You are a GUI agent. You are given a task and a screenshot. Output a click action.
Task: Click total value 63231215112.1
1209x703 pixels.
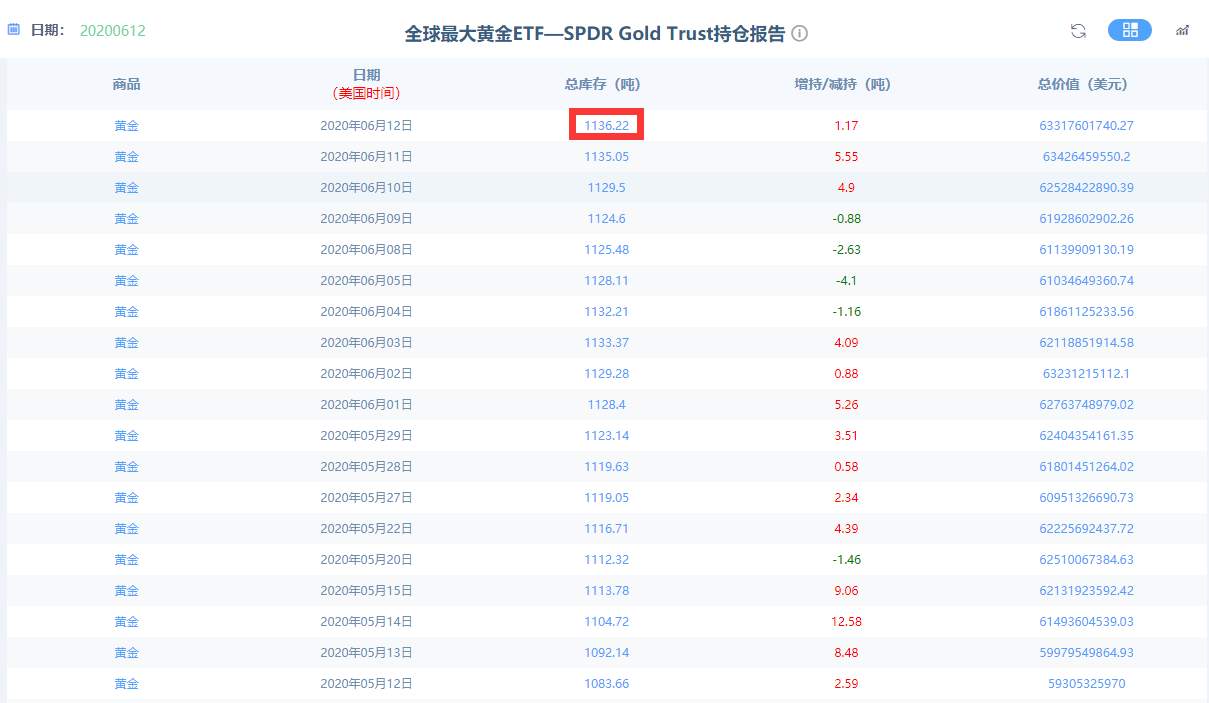pyautogui.click(x=1087, y=374)
